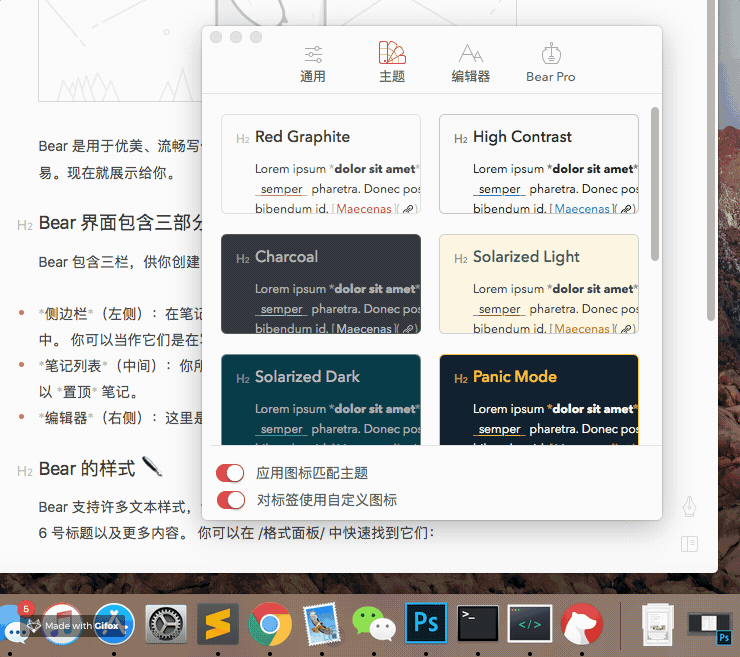Apply the Solarized Dark theme card
Image resolution: width=740 pixels, height=657 pixels.
[321, 399]
